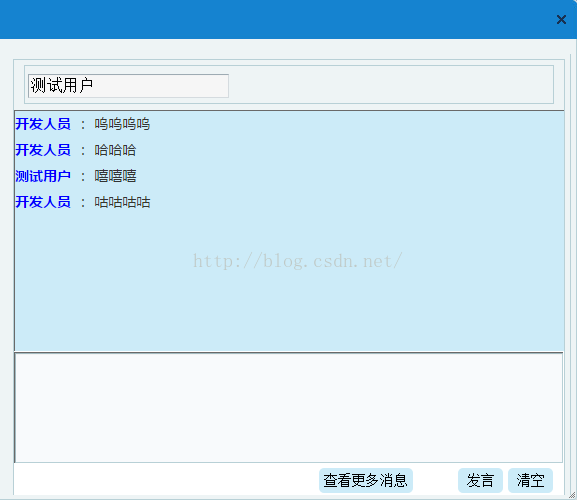The width and height of the screenshot is (577, 500).
Task: Select the message text 哈哈哈
Action: point(115,150)
